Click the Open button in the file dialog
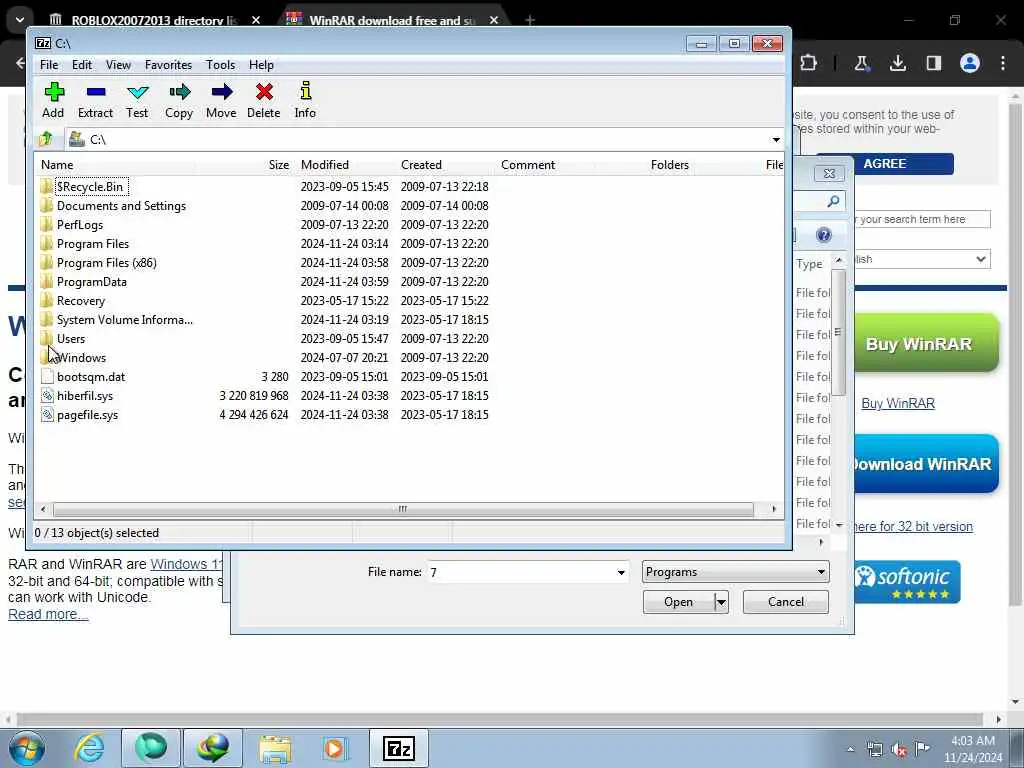The width and height of the screenshot is (1024, 768). 679,602
